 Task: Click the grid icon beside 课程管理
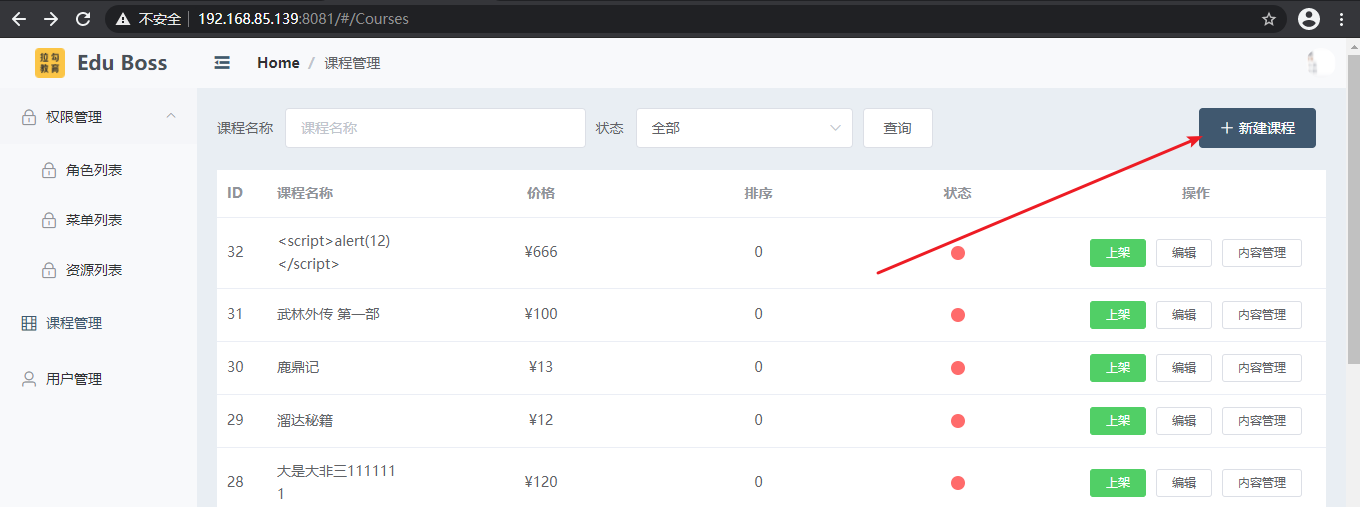(30, 323)
